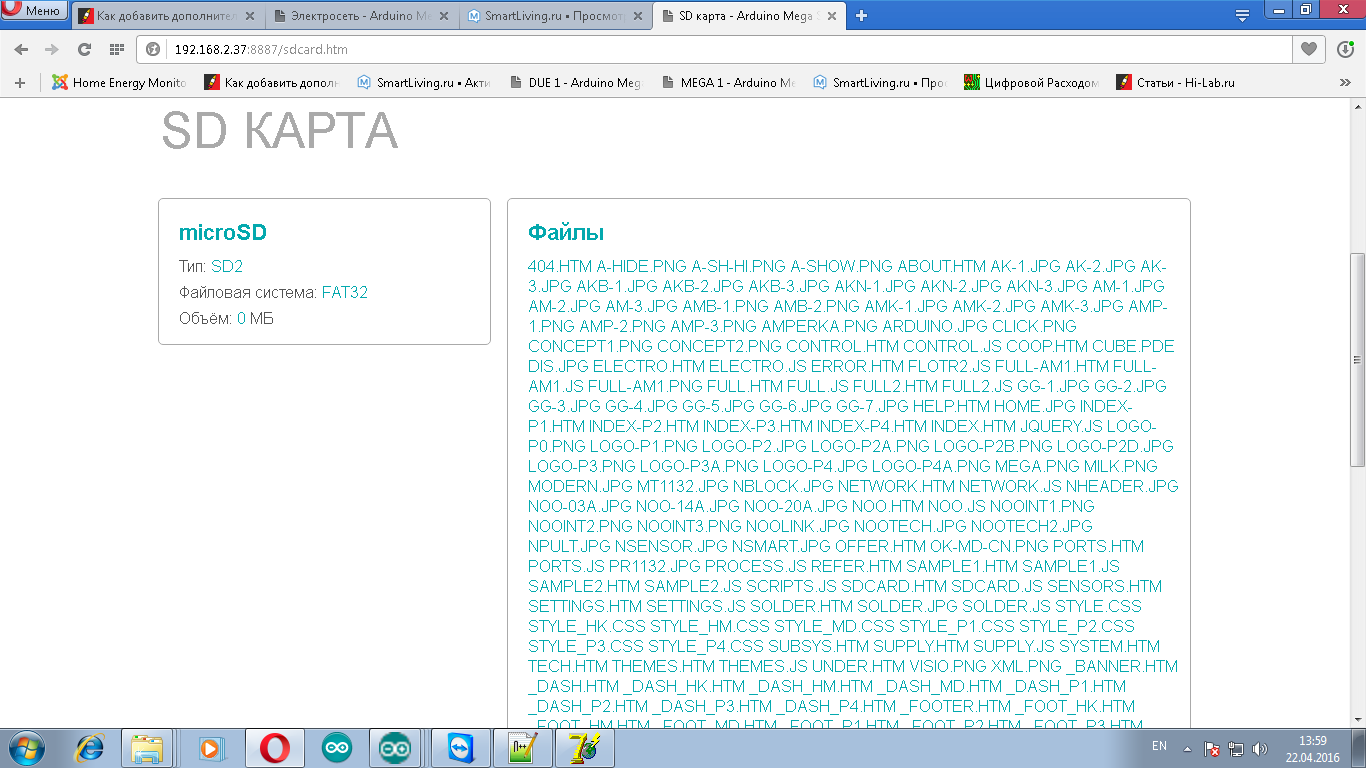Close the Как добавить дополнител tab

click(248, 16)
